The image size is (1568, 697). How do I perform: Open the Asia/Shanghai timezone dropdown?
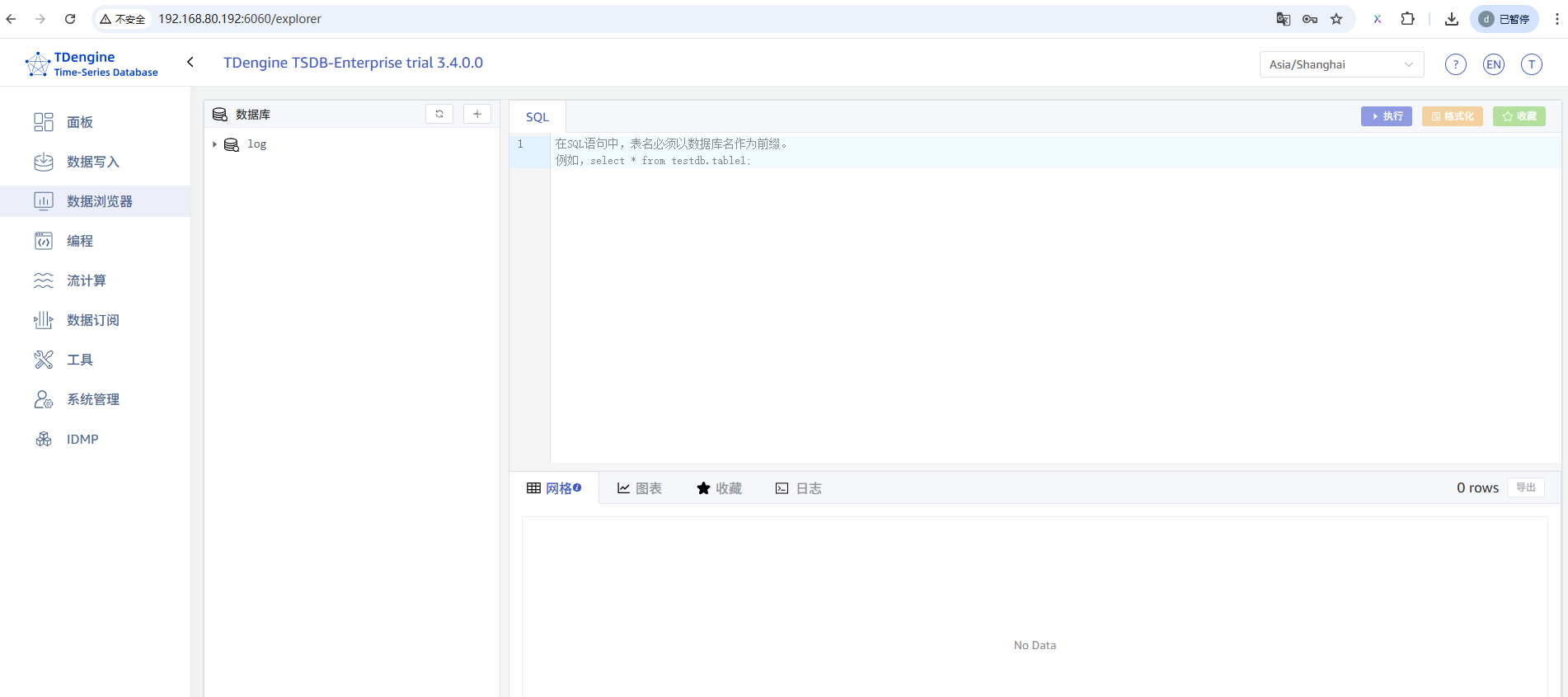click(x=1340, y=64)
